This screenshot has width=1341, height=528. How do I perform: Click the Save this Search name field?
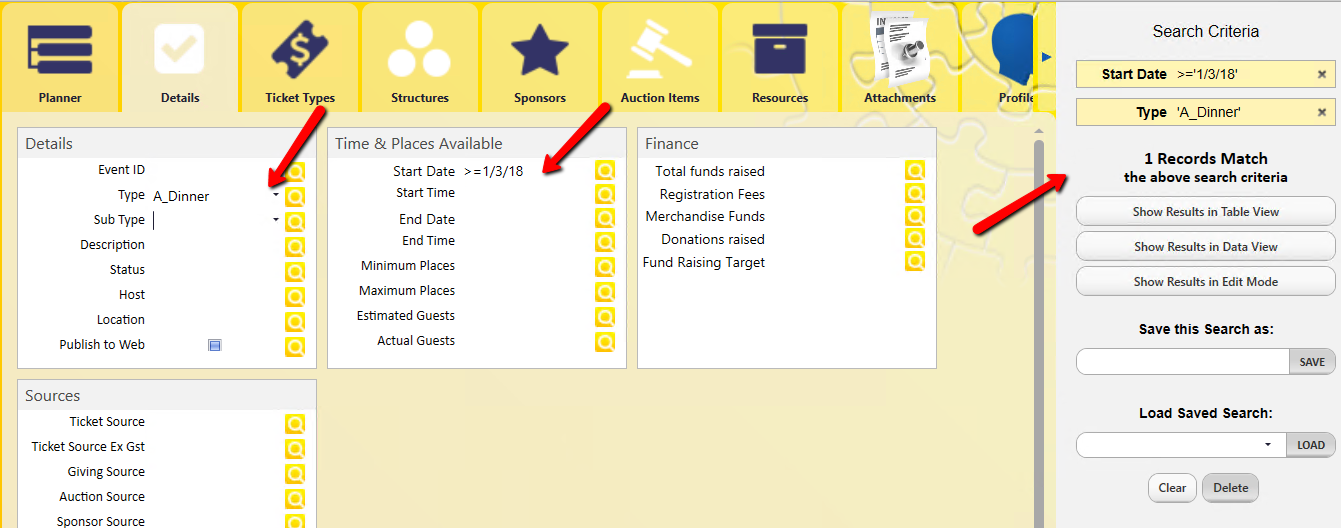click(x=1182, y=362)
